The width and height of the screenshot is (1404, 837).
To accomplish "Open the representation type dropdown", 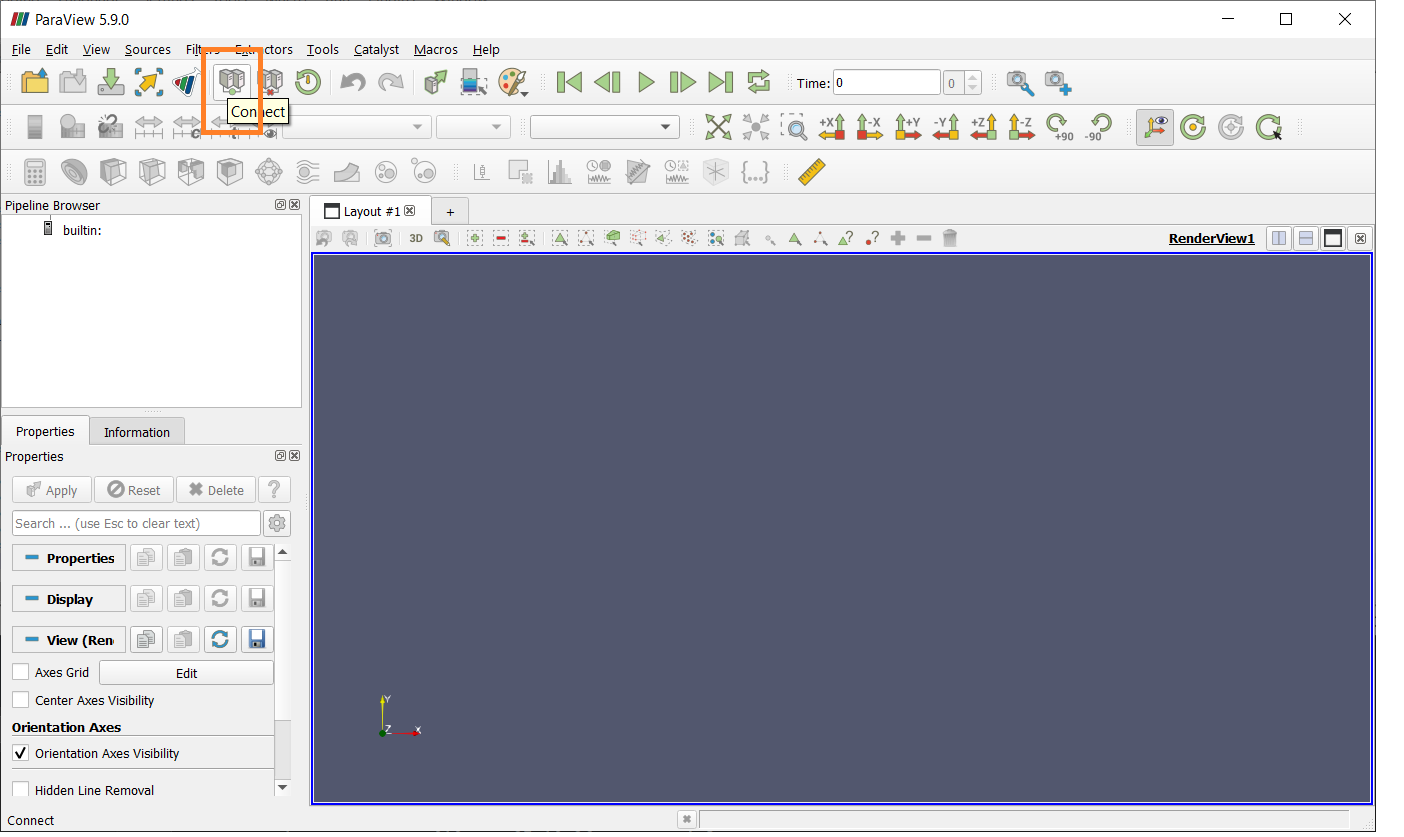I will pos(605,127).
